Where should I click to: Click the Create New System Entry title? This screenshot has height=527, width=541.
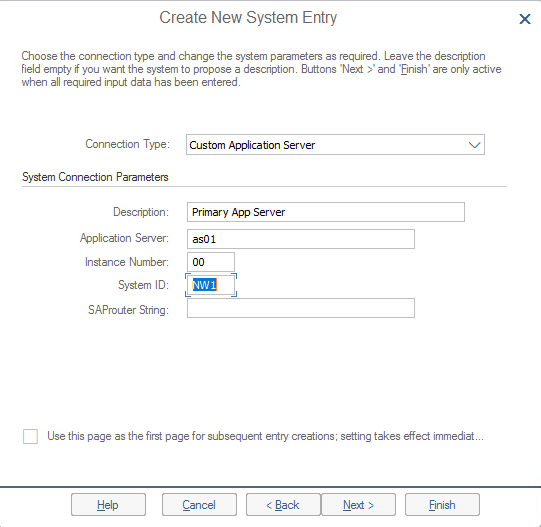tap(248, 17)
